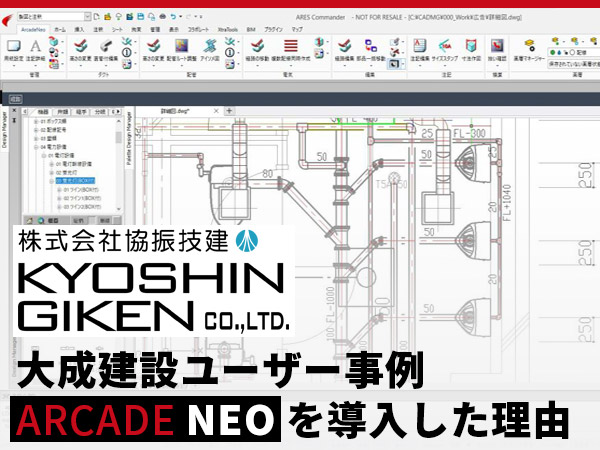600x450 pixels.
Task: Click the red horizontal lines multi-wiring icon
Action: [291, 47]
